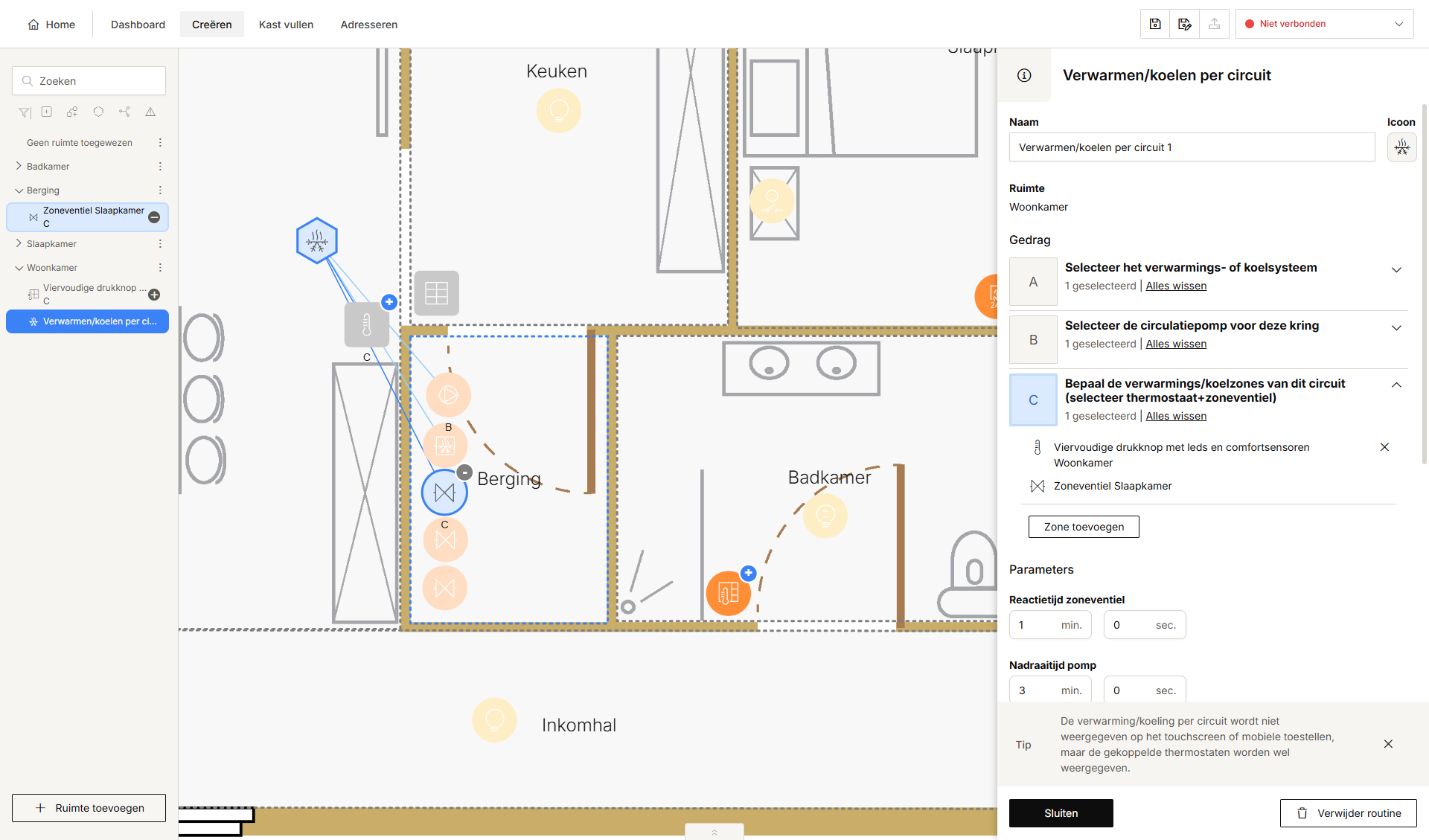Expand section A verwarmings- of koelsysteem
Viewport: 1429px width, 840px height.
1396,269
